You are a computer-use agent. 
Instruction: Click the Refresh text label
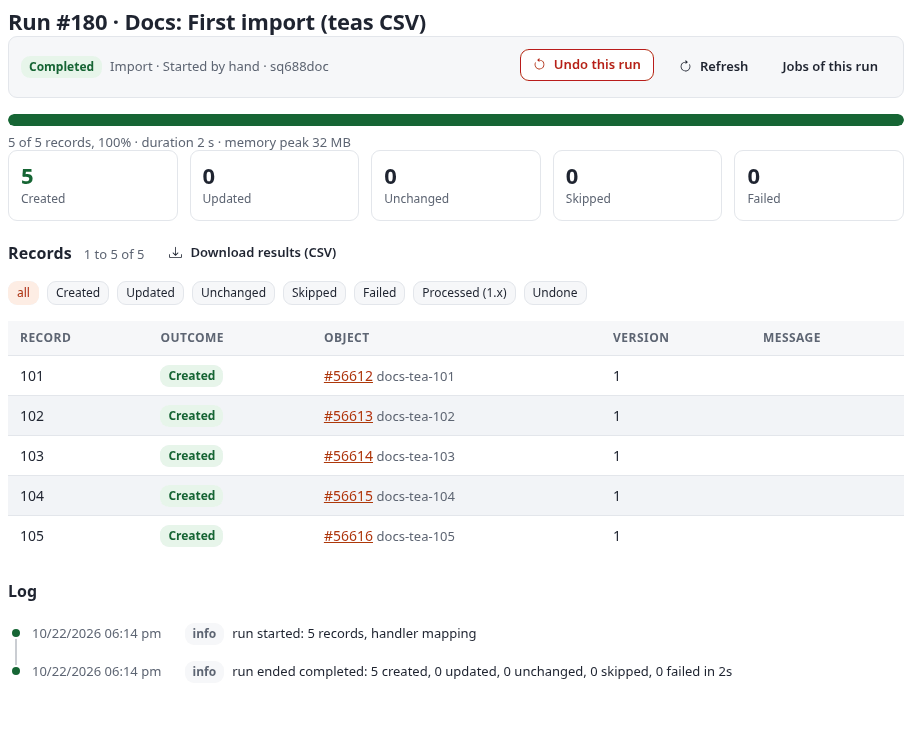pos(724,66)
